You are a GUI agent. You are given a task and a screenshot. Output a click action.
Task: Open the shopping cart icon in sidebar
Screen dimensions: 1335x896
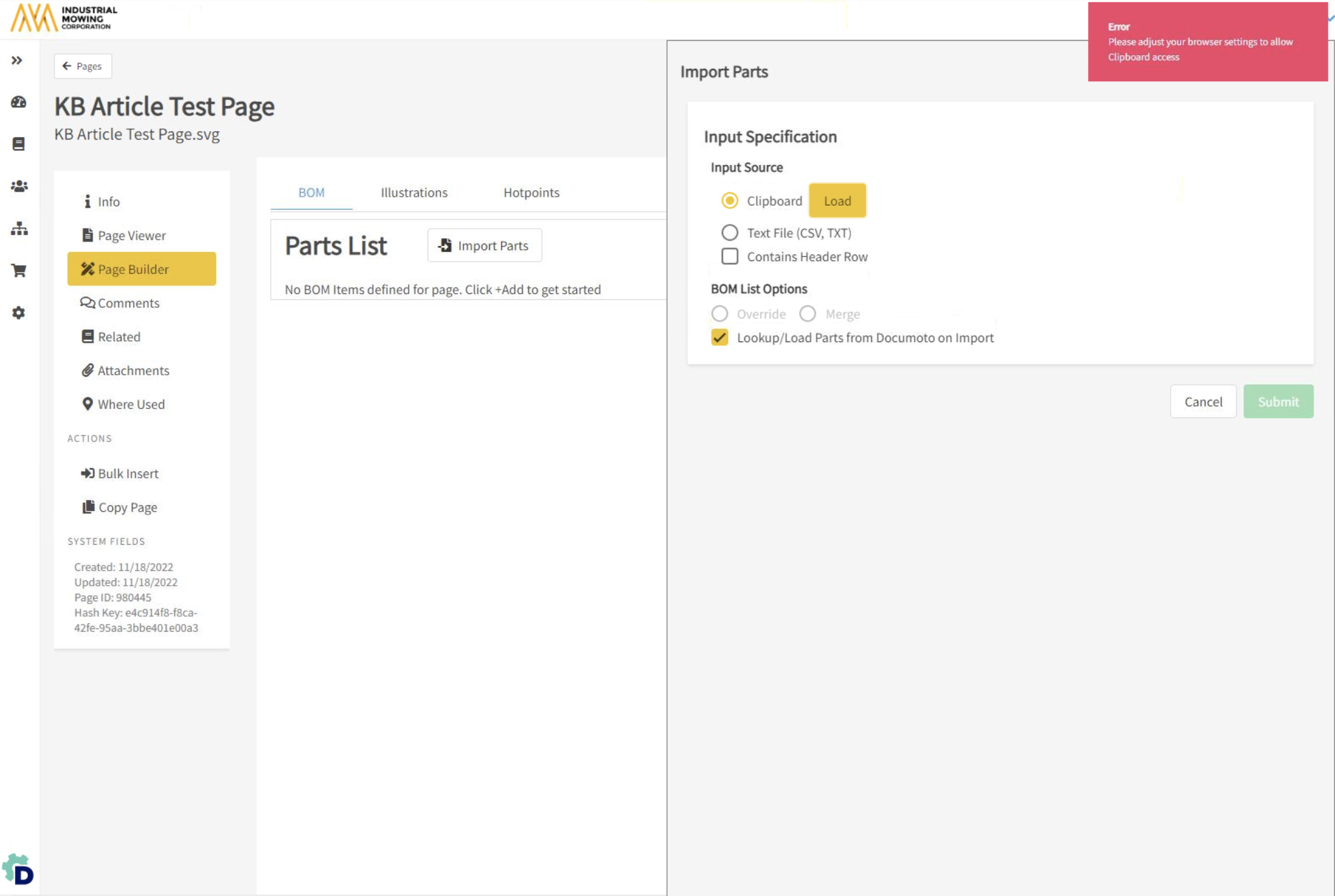point(19,271)
